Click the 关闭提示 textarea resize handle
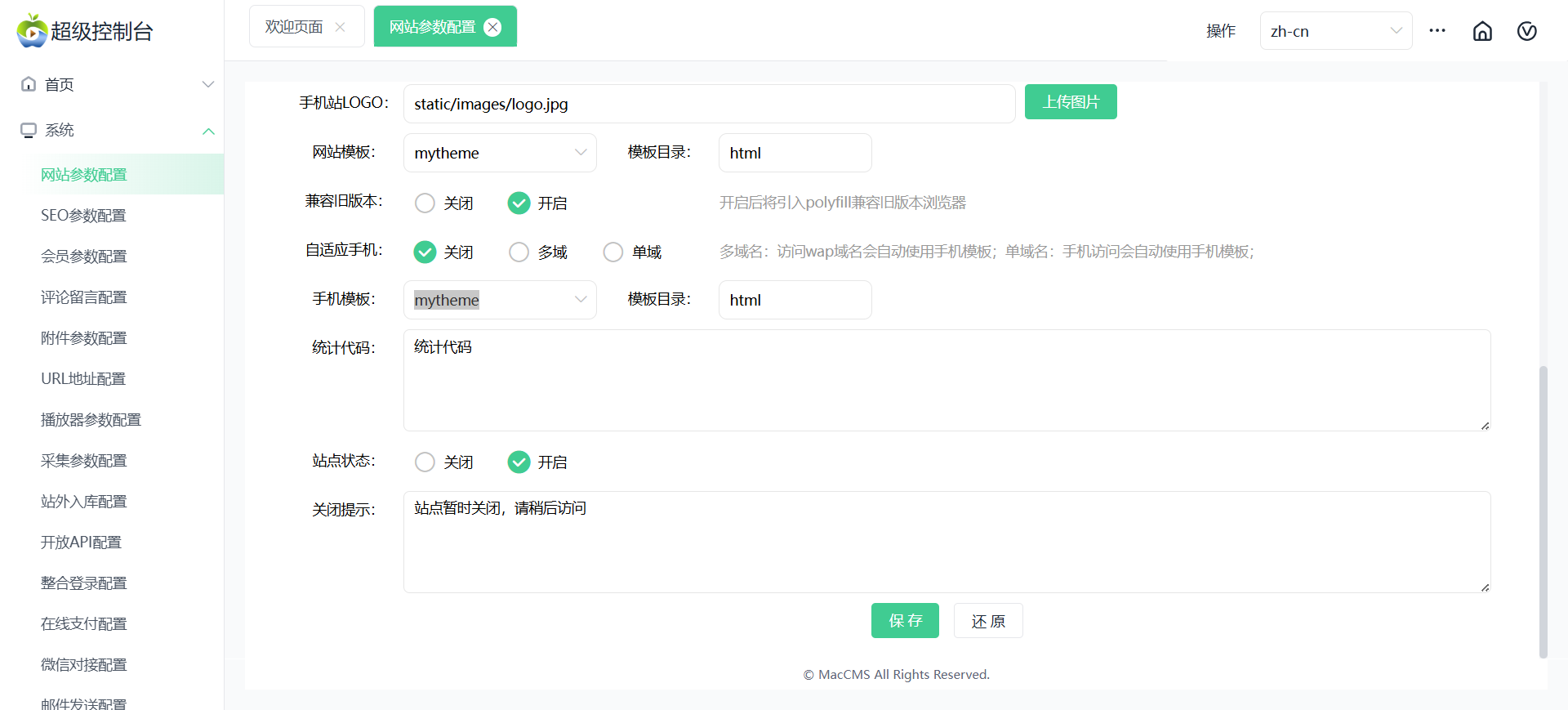 [x=1485, y=587]
